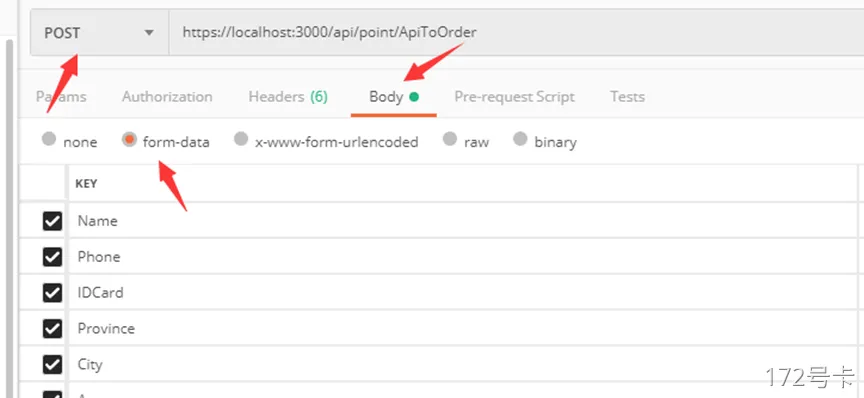The image size is (864, 398).
Task: Open the Pre-request Script tab
Action: [x=514, y=97]
